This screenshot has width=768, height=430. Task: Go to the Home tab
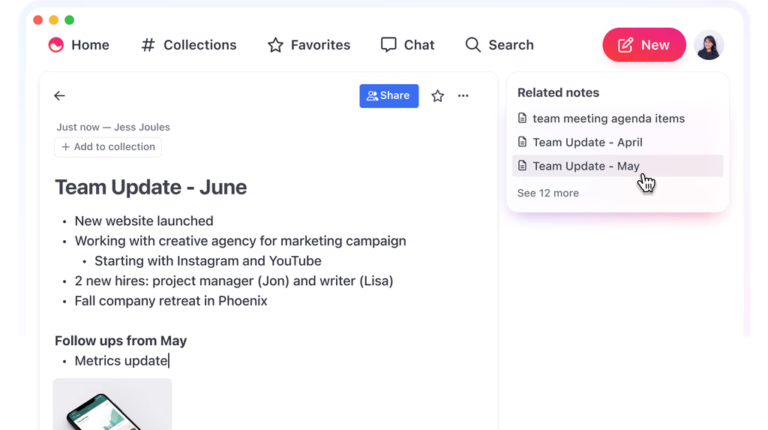coord(79,45)
